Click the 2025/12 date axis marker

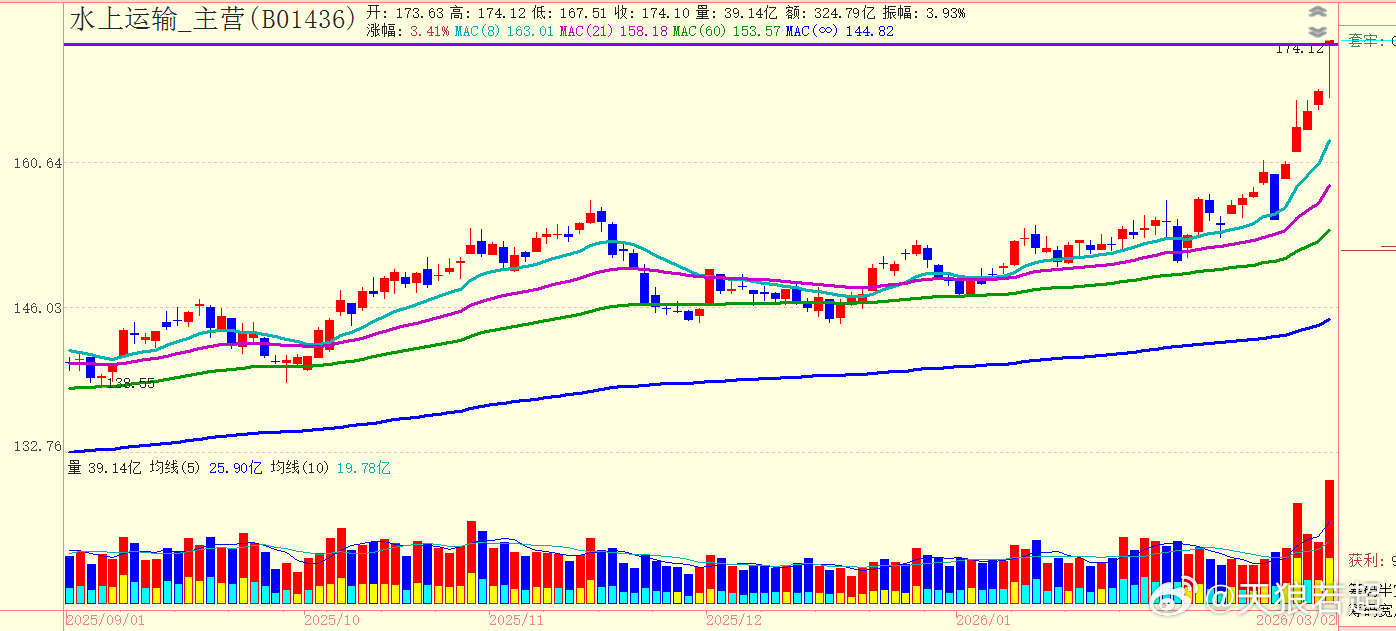[733, 620]
